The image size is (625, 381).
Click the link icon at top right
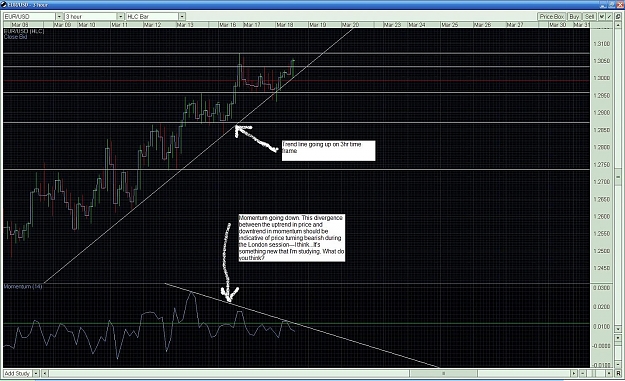pyautogui.click(x=618, y=16)
